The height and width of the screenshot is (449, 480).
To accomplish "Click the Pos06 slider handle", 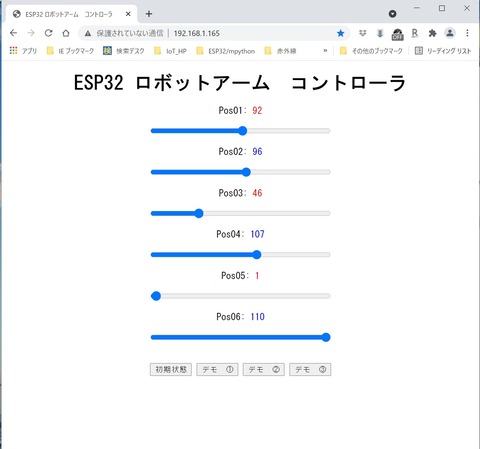I will pyautogui.click(x=326, y=337).
